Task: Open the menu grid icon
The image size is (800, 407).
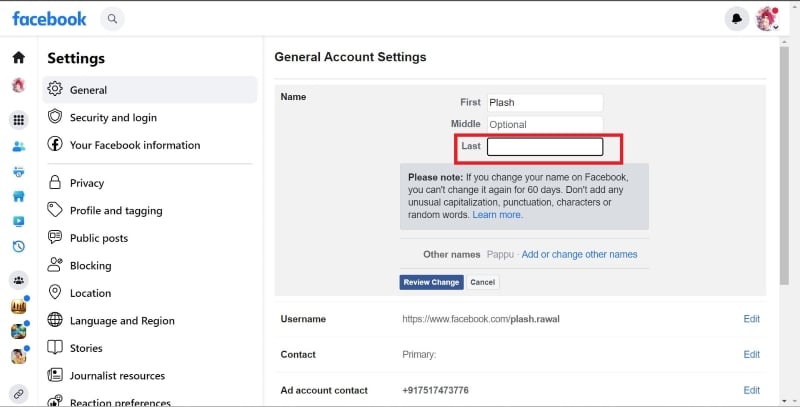Action: (19, 120)
